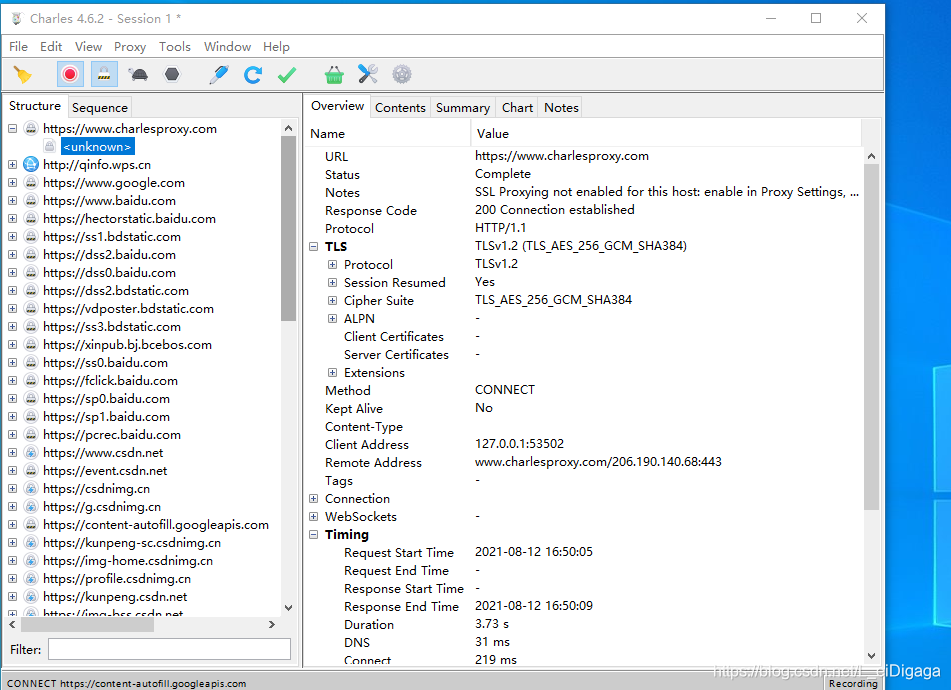Select https://dss2.baidu.com host

click(109, 255)
